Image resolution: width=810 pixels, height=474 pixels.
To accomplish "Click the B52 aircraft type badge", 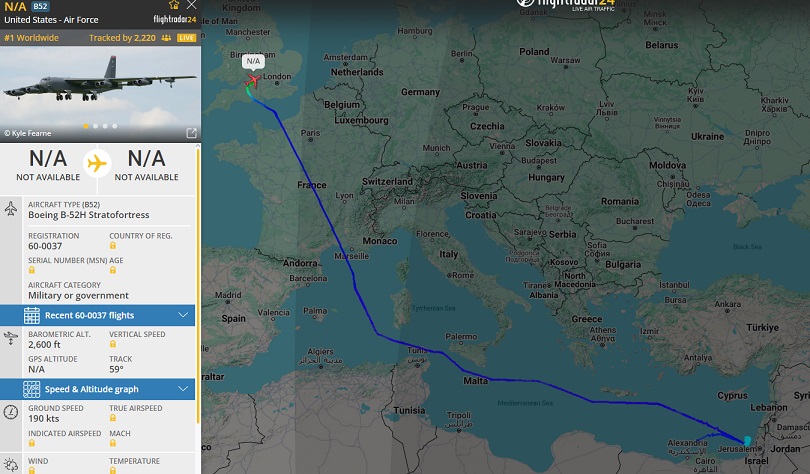I will (x=41, y=6).
